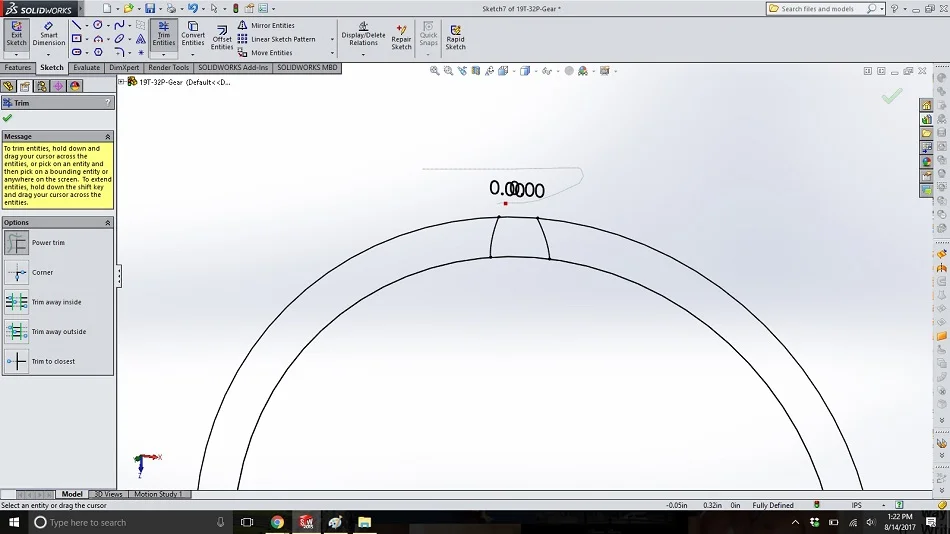Click the Undo icon
950x534 pixels.
[192, 8]
